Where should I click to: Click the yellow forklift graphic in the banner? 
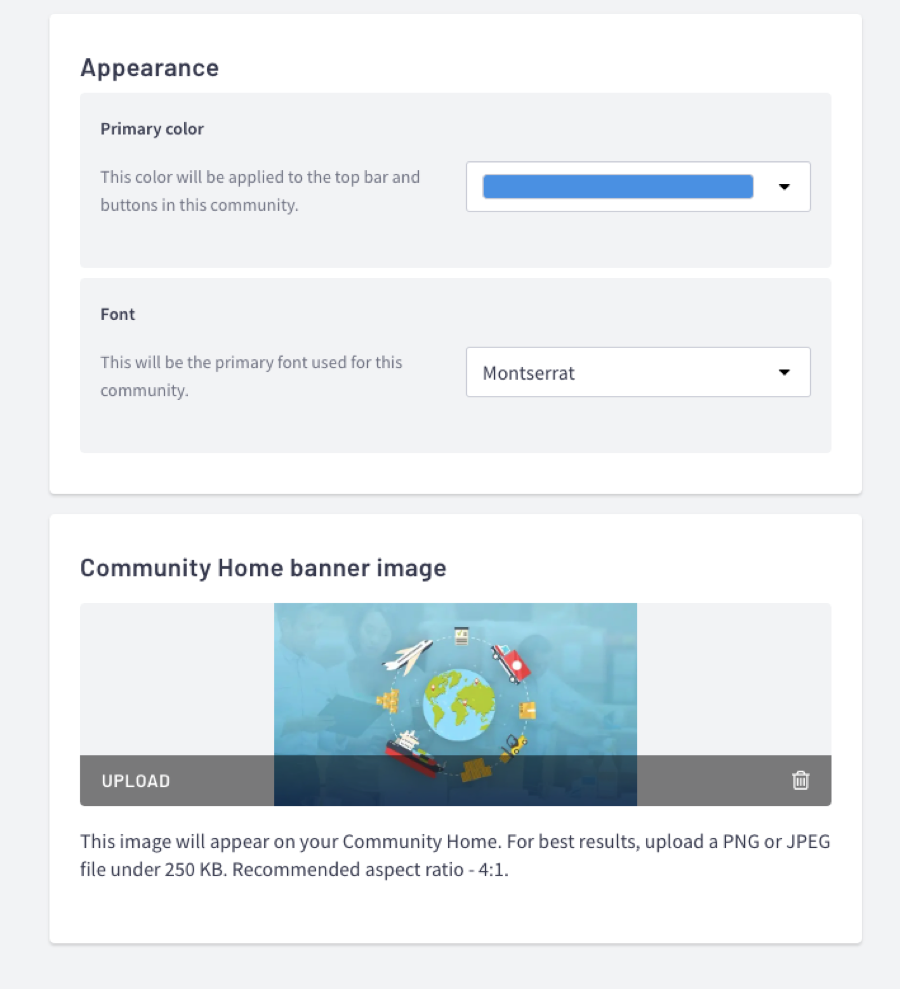click(x=514, y=745)
